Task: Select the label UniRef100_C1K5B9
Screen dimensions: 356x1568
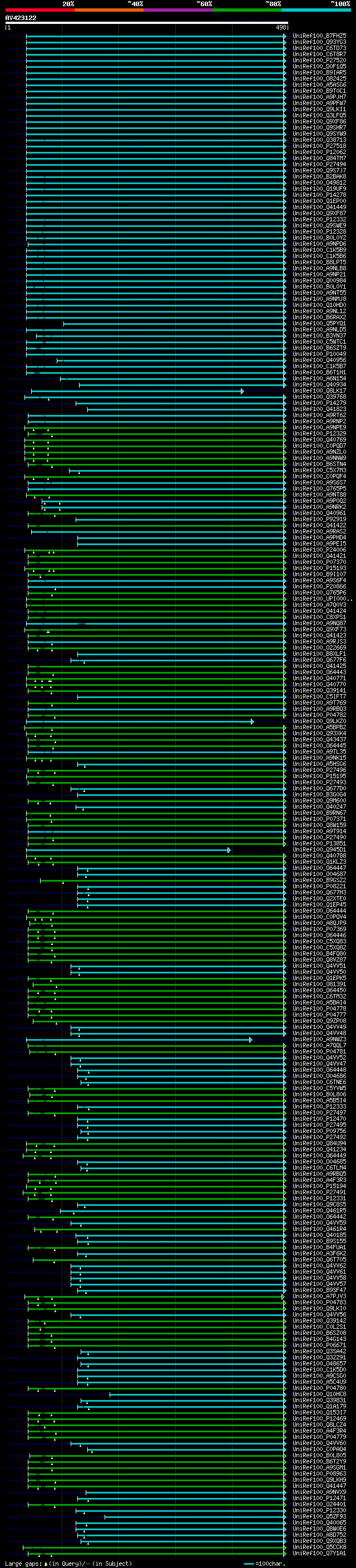Action: pos(319,250)
